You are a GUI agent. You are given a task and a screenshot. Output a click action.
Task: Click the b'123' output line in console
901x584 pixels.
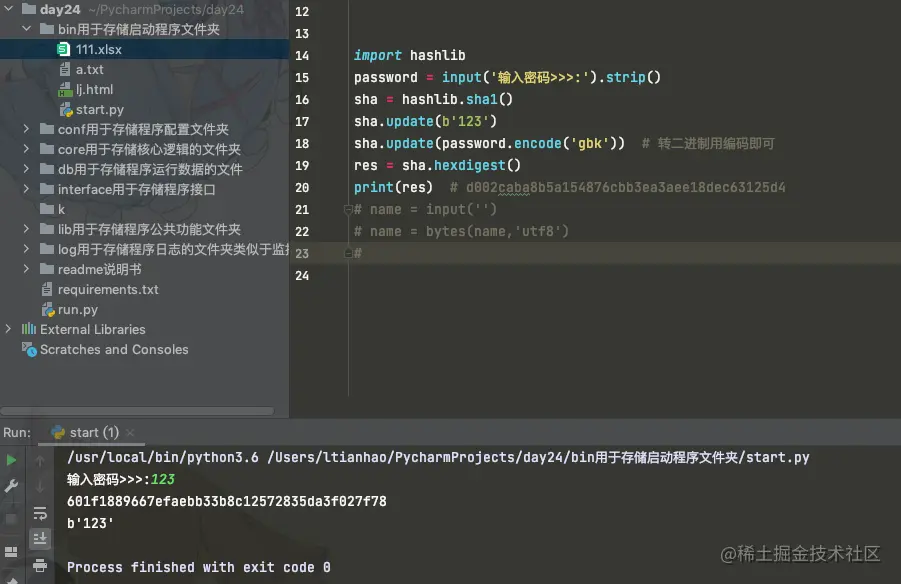pos(90,523)
